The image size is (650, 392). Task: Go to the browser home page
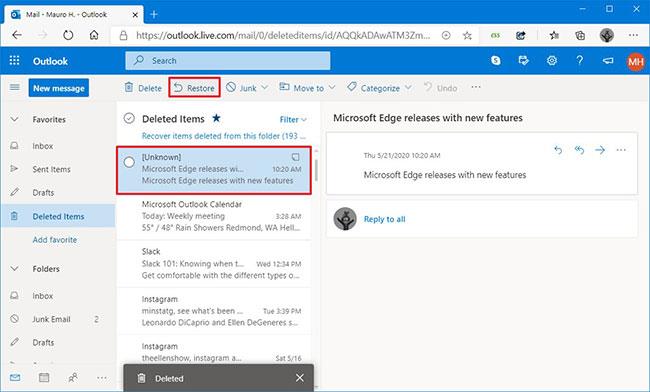click(x=94, y=35)
